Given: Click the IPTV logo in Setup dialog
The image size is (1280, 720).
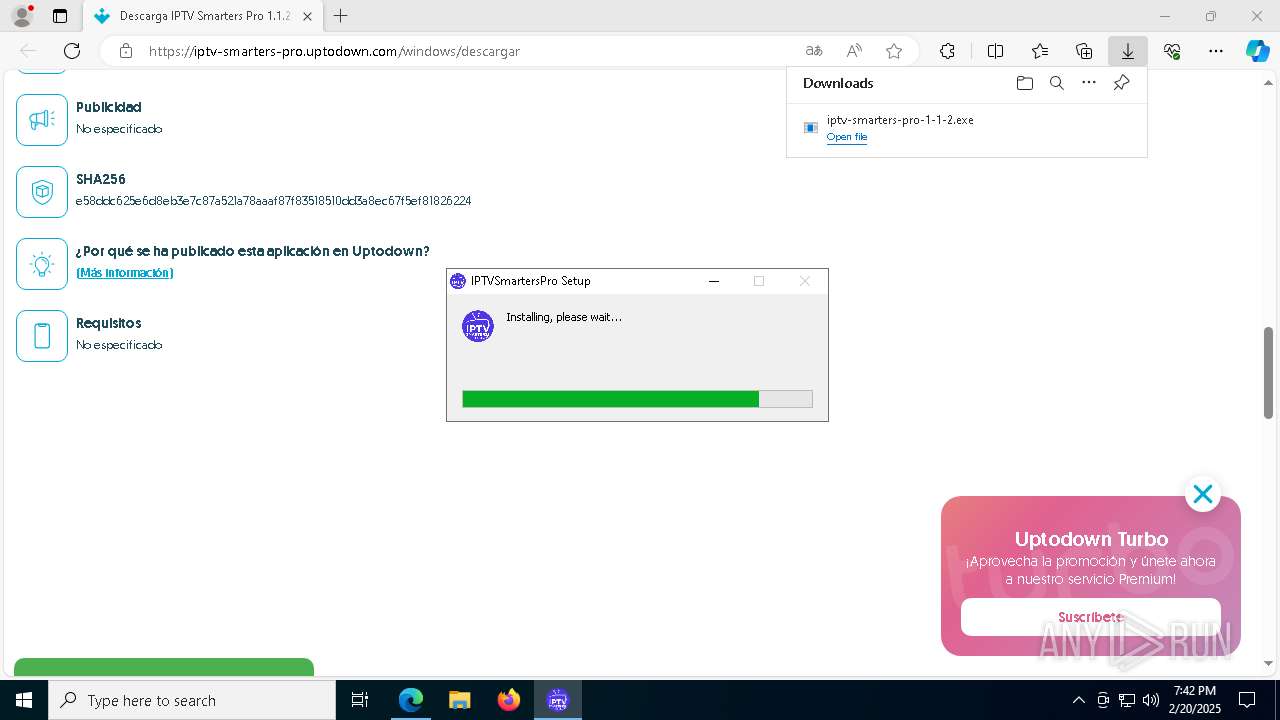Looking at the screenshot, I should click(478, 326).
